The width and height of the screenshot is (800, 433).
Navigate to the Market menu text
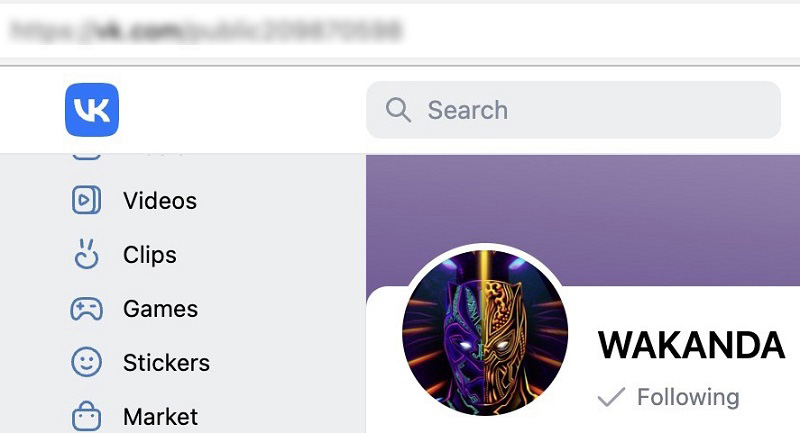[160, 417]
